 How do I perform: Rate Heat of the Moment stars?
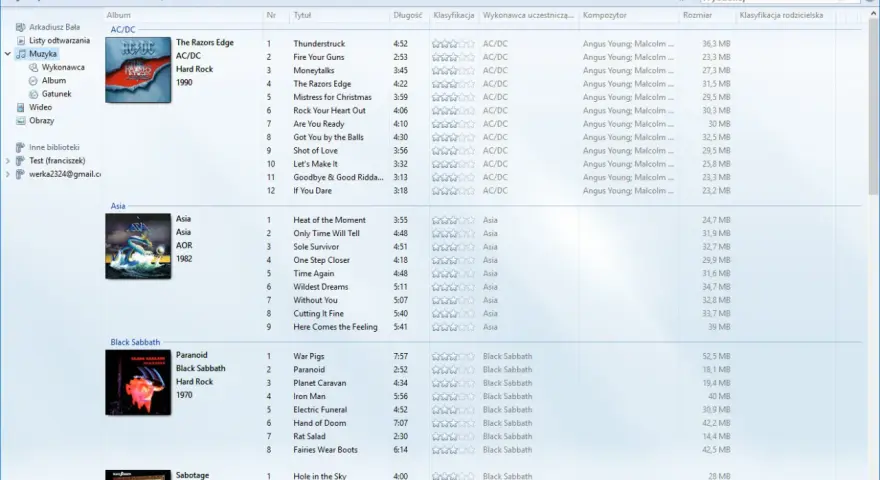coord(453,220)
